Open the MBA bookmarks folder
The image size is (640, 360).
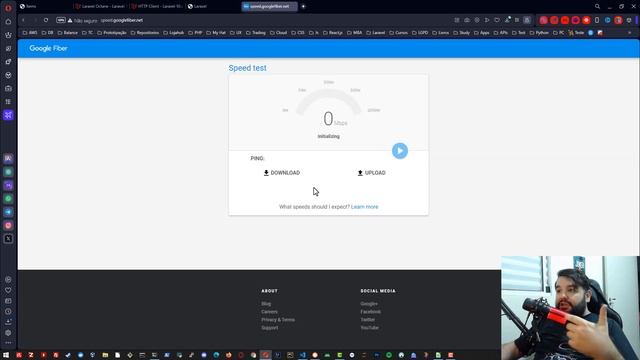354,33
